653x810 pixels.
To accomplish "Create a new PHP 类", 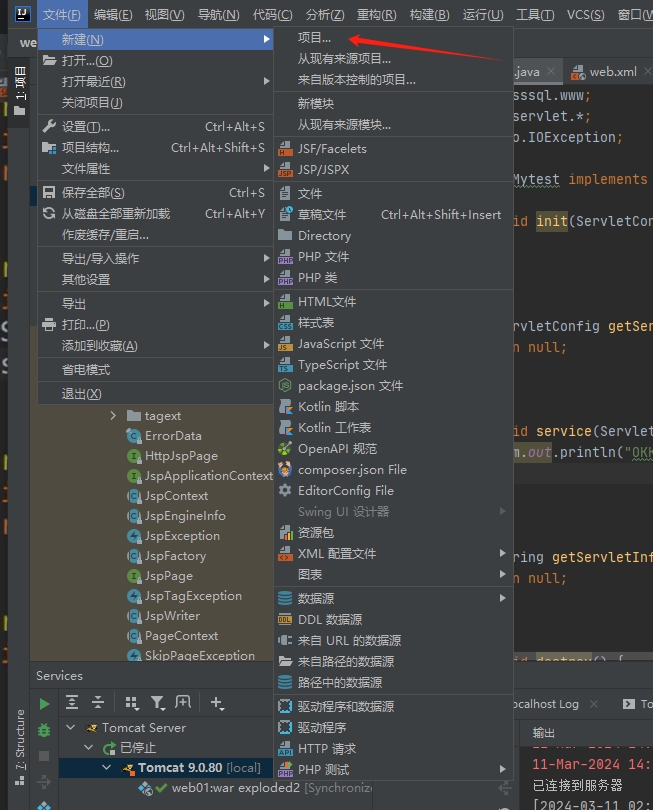I will pyautogui.click(x=393, y=278).
